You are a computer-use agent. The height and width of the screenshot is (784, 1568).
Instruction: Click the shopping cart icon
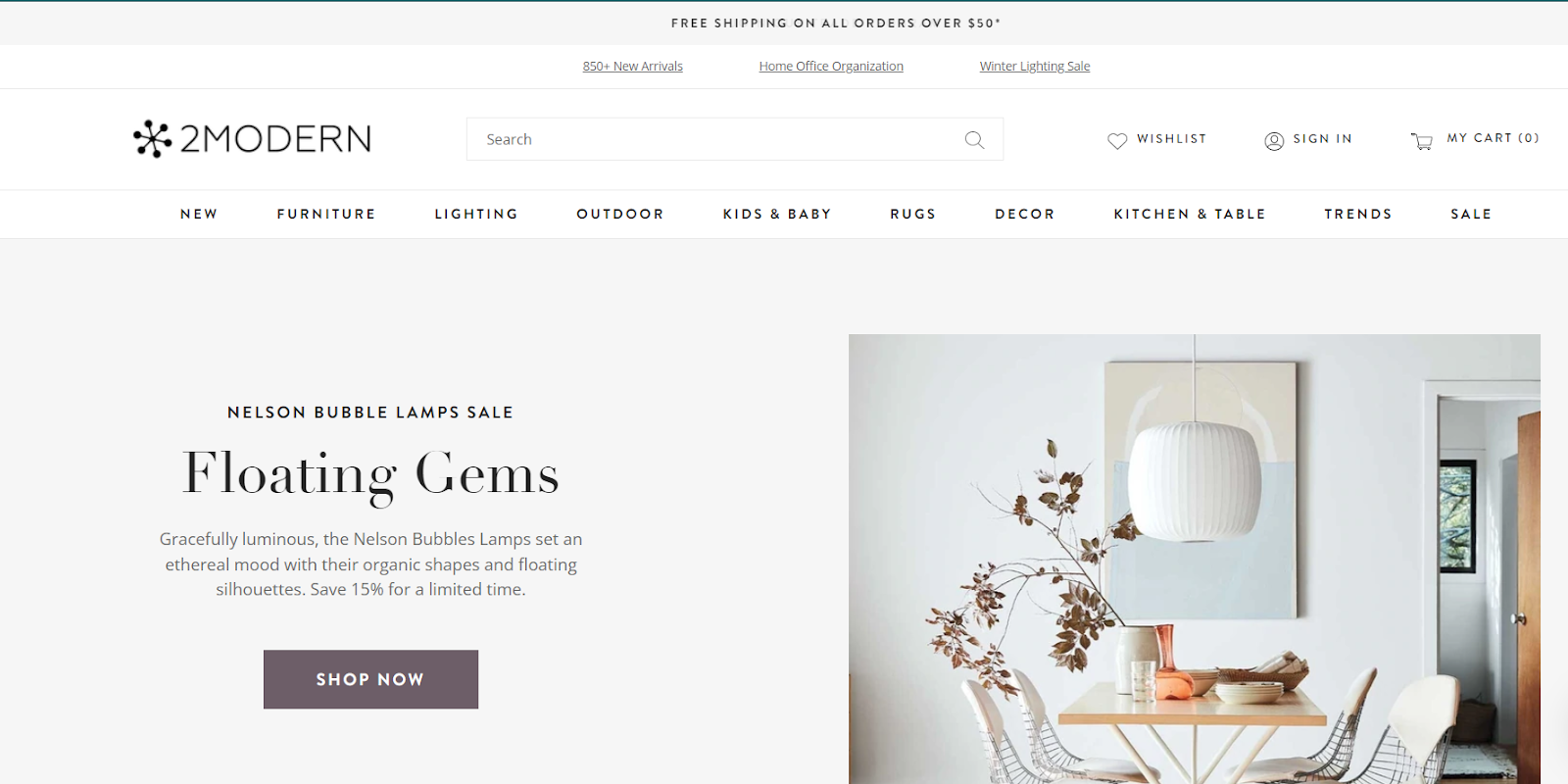[x=1422, y=141]
